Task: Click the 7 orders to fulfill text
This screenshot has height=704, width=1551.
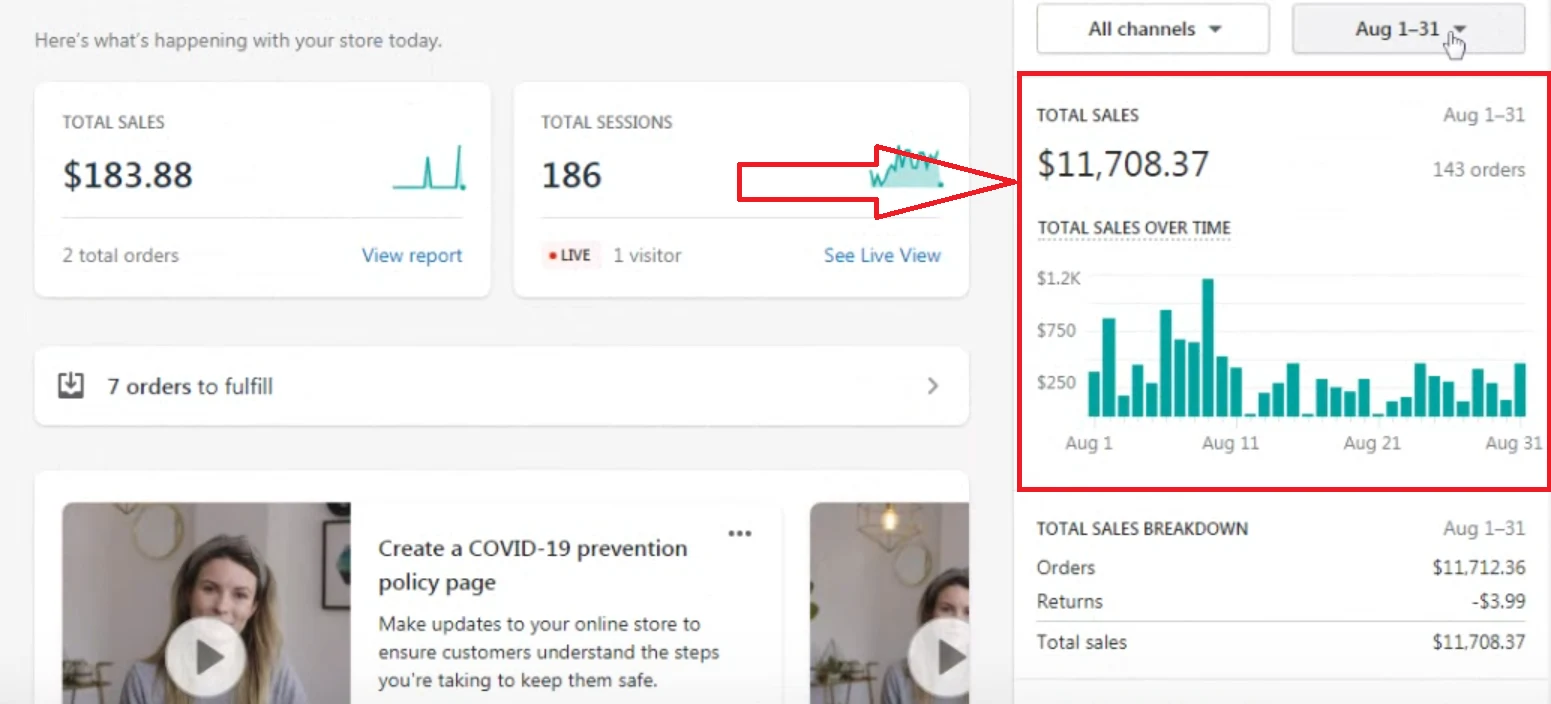Action: coord(190,386)
